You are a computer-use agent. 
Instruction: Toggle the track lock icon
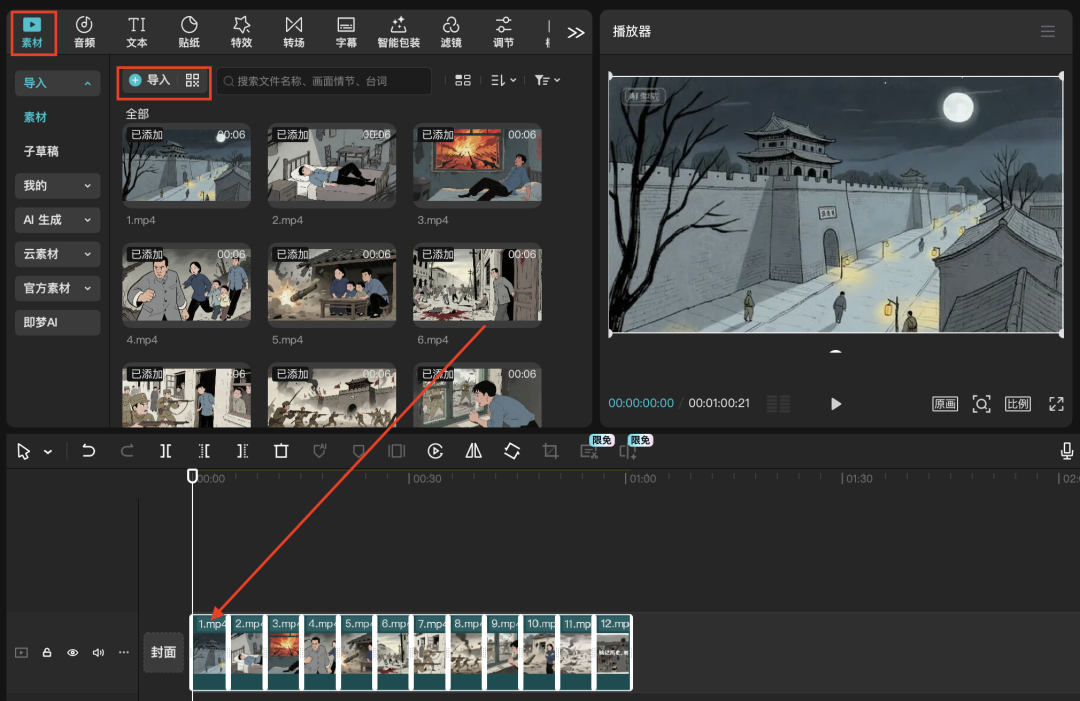coord(47,652)
